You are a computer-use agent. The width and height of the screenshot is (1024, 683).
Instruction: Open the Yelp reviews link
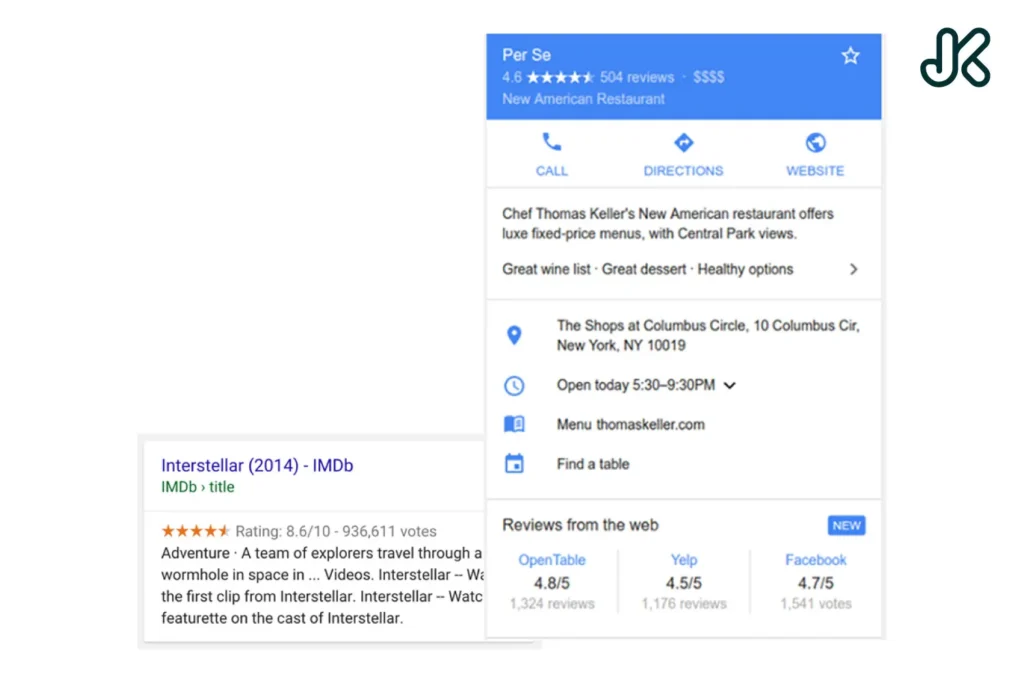tap(684, 560)
